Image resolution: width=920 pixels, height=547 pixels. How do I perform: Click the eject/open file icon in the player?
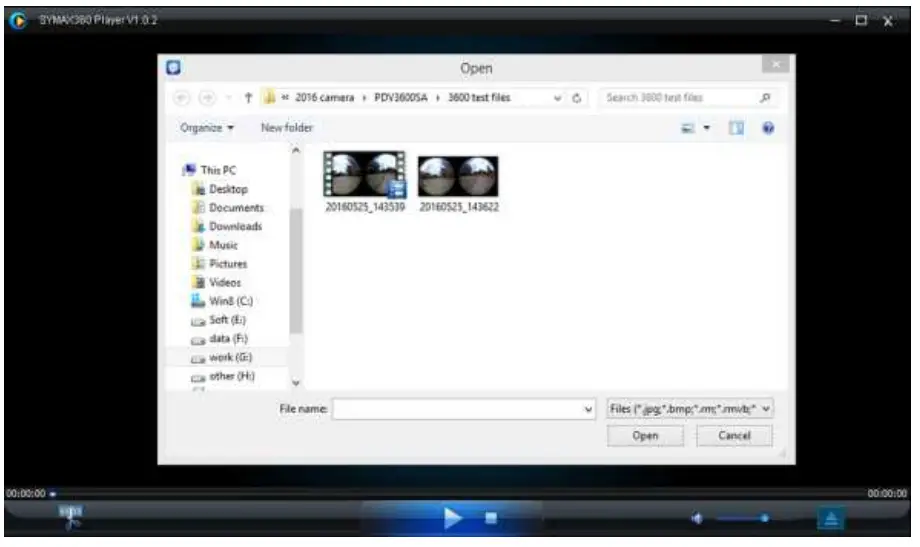(831, 519)
